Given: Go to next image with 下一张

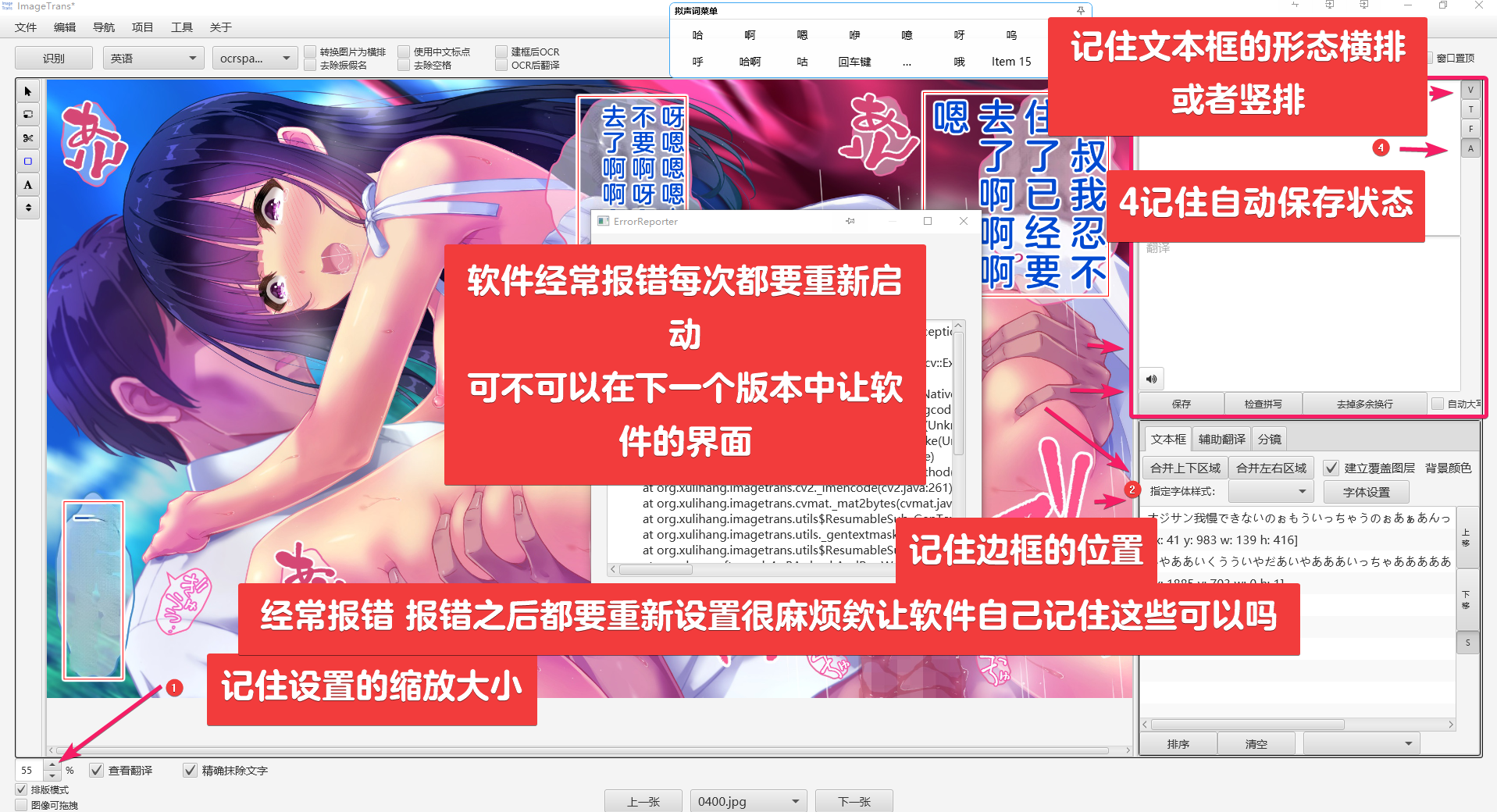Looking at the screenshot, I should [x=854, y=801].
